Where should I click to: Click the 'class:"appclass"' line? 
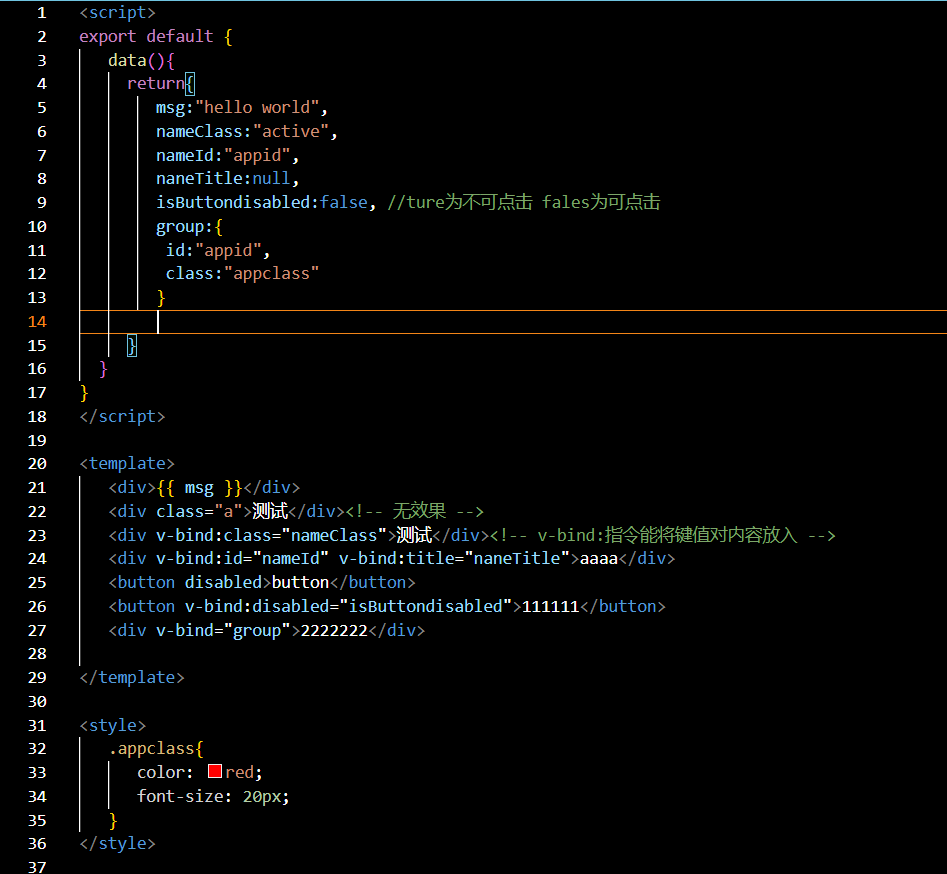[x=242, y=274]
